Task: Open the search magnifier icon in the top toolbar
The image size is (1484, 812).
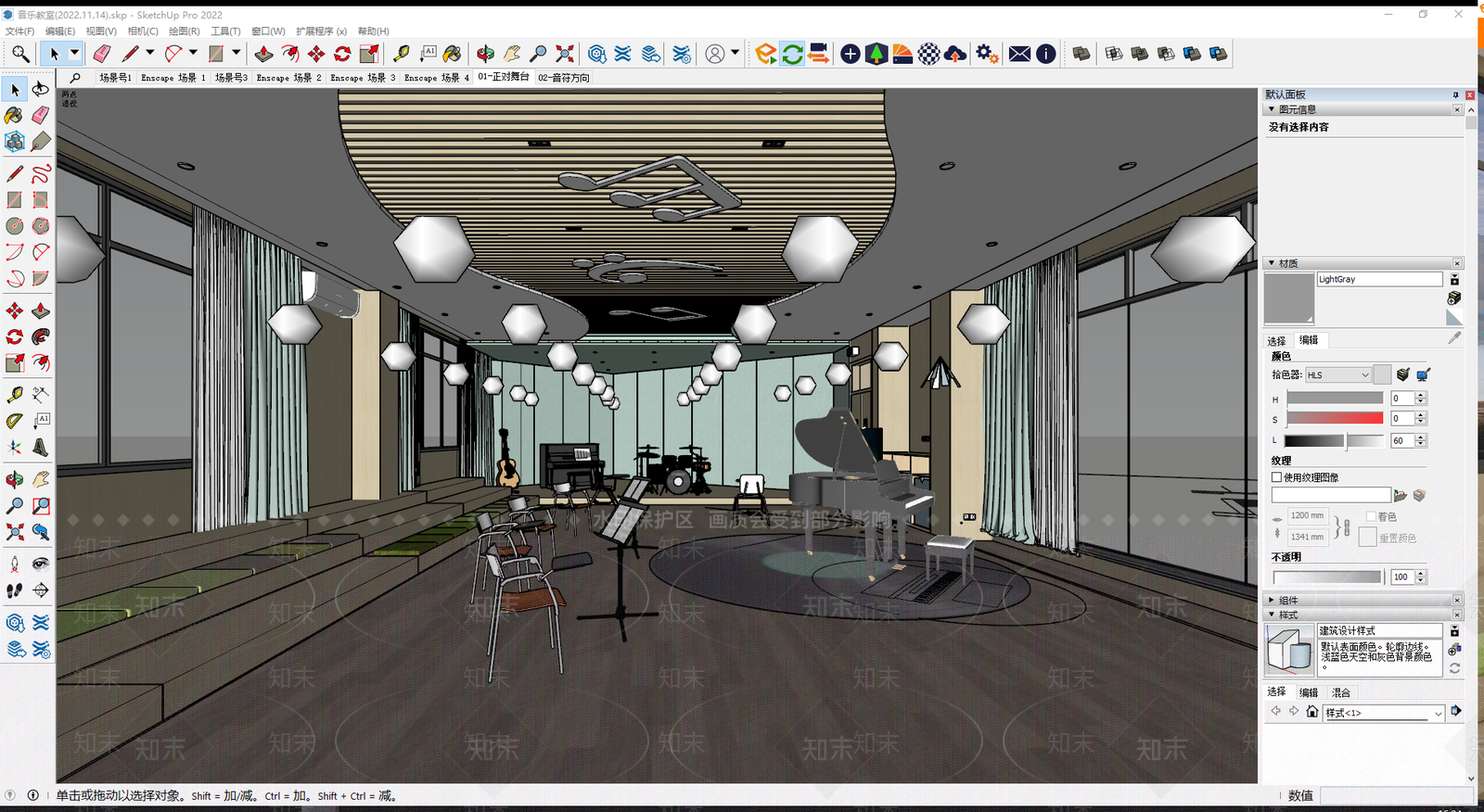Action: coord(20,54)
